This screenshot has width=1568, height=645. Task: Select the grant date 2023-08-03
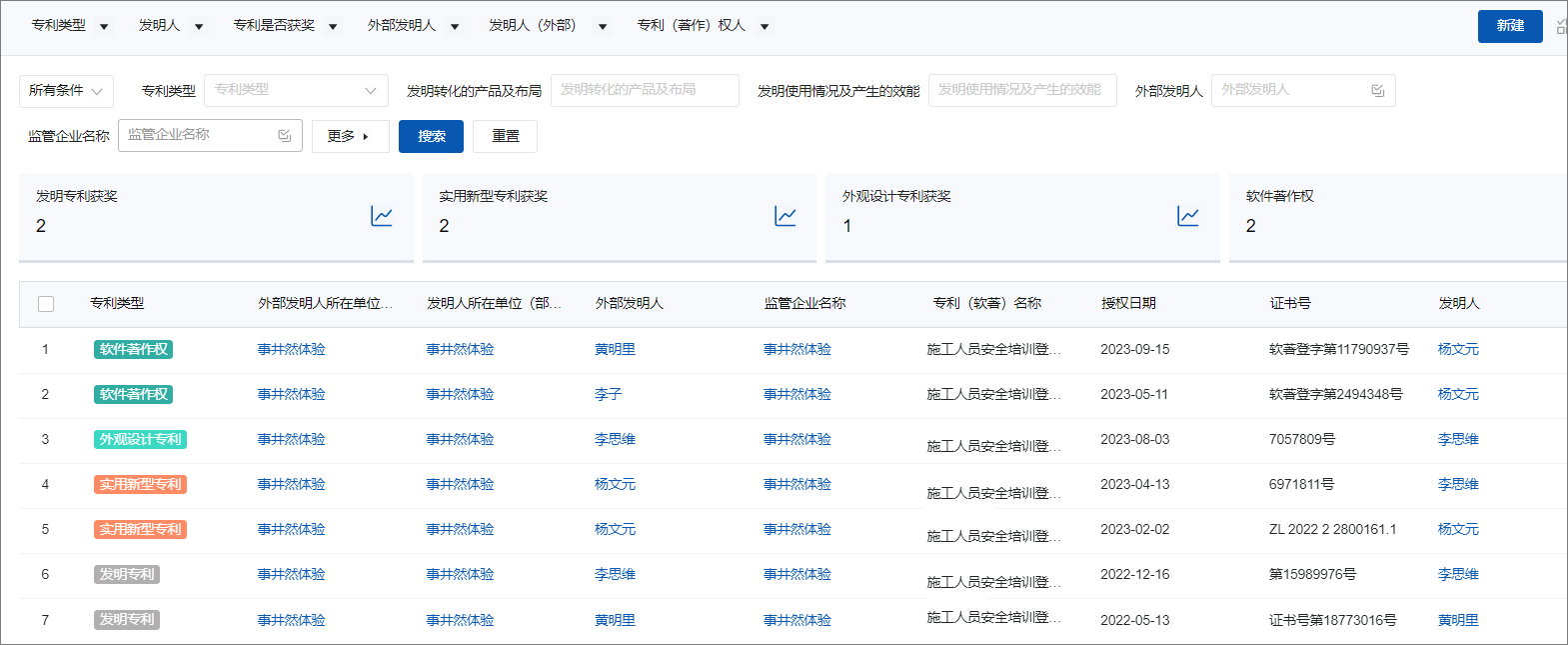coord(1134,439)
